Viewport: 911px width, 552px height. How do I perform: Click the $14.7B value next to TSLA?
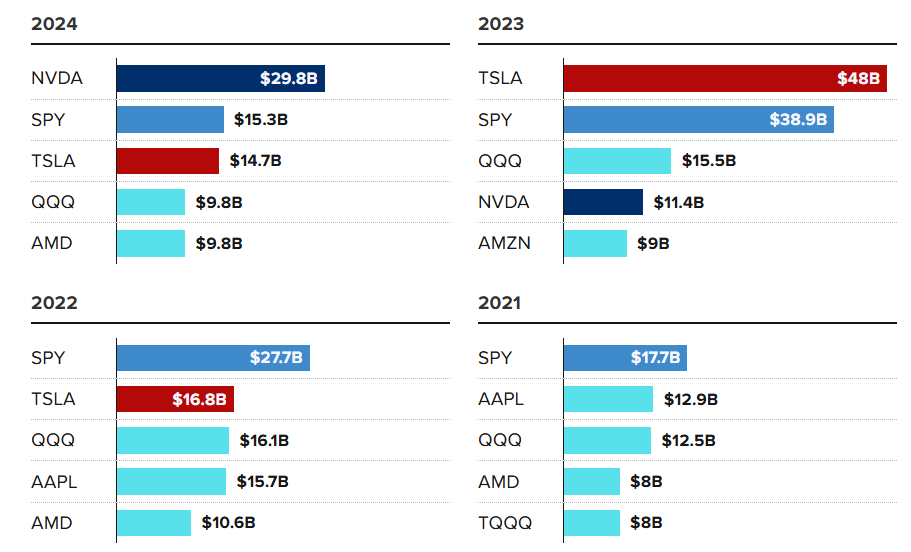point(256,161)
